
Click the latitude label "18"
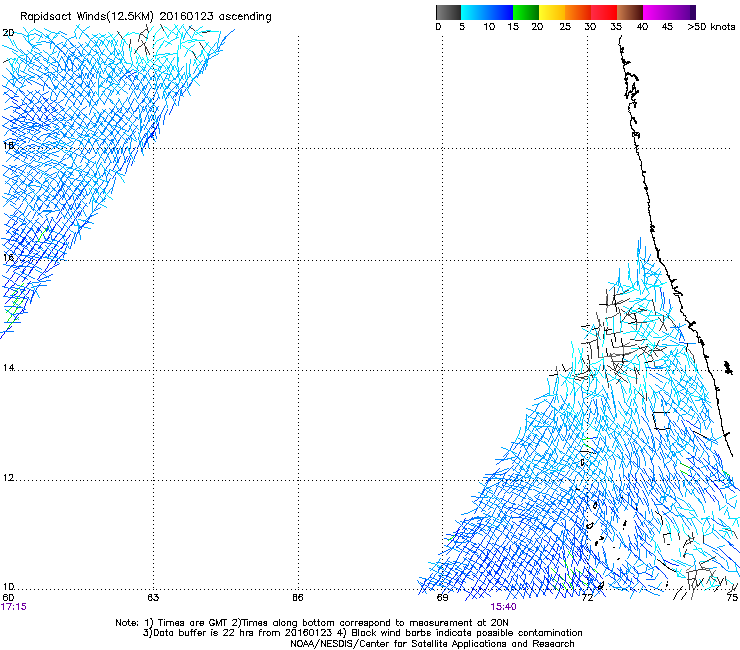[x=8, y=145]
